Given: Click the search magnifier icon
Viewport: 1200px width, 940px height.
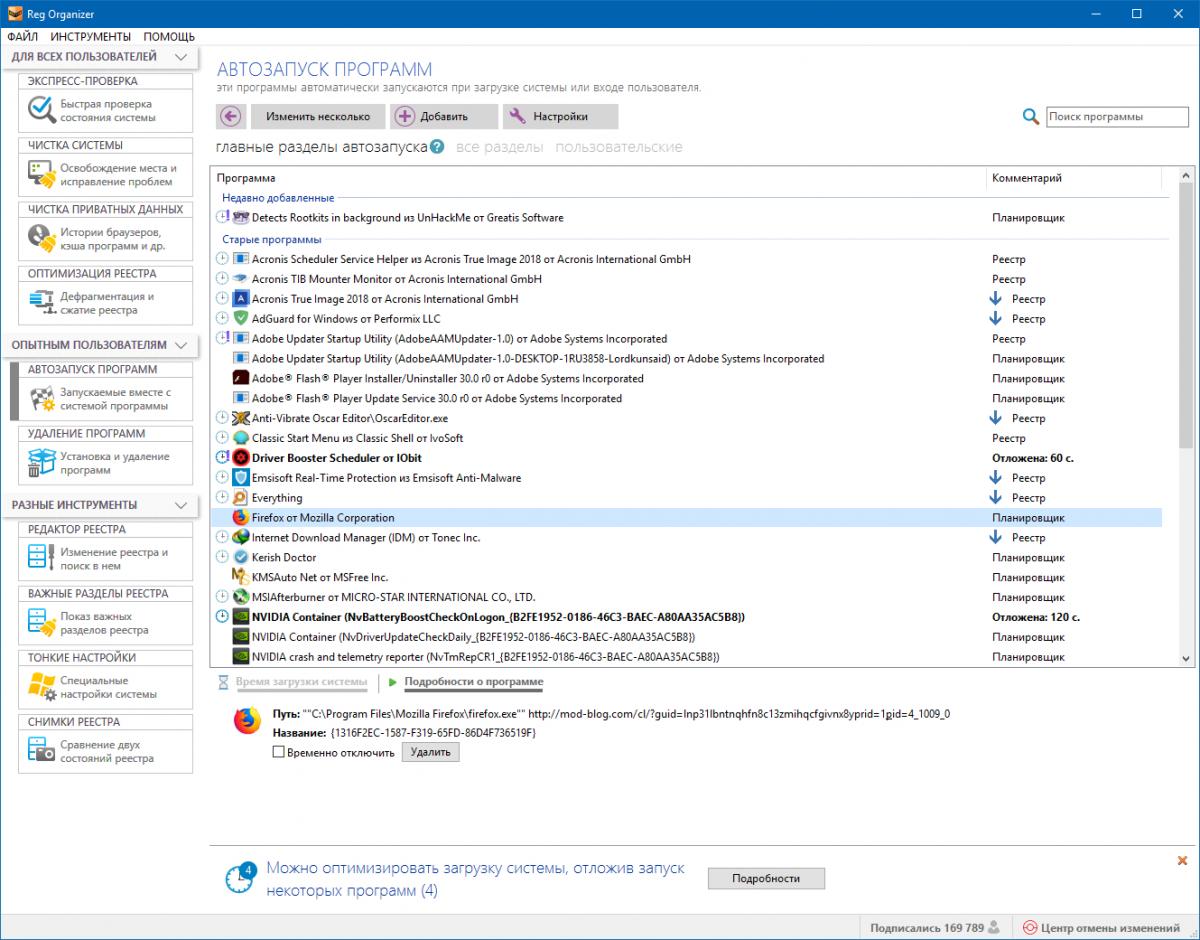Looking at the screenshot, I should pos(1031,117).
